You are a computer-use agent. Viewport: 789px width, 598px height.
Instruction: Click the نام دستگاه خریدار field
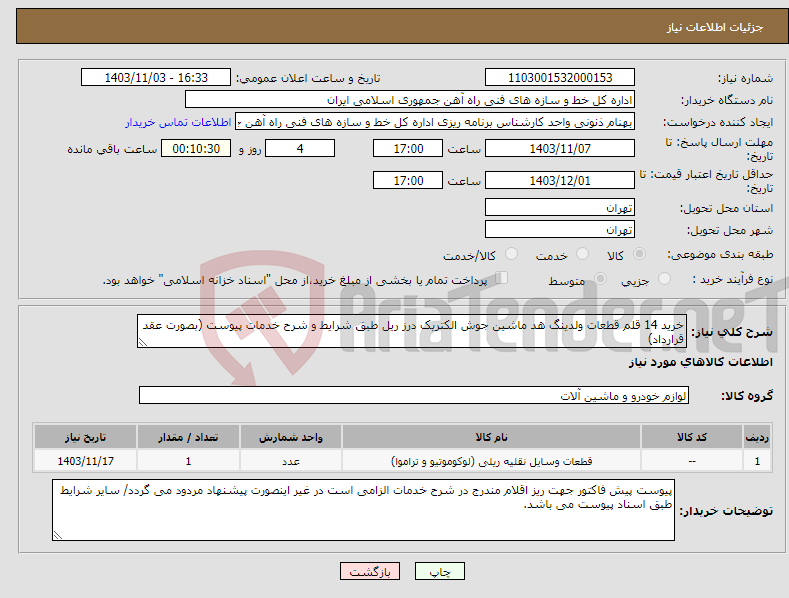pos(410,100)
